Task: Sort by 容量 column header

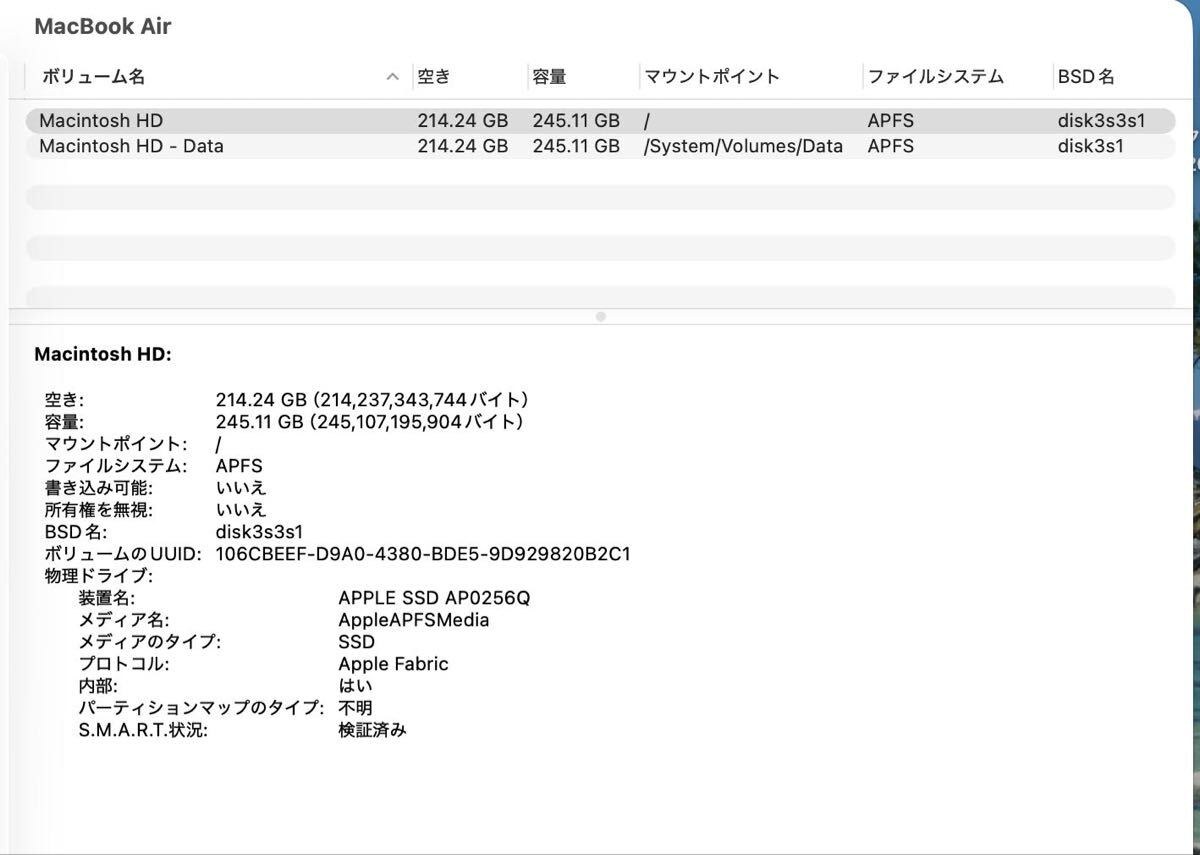Action: pyautogui.click(x=550, y=77)
